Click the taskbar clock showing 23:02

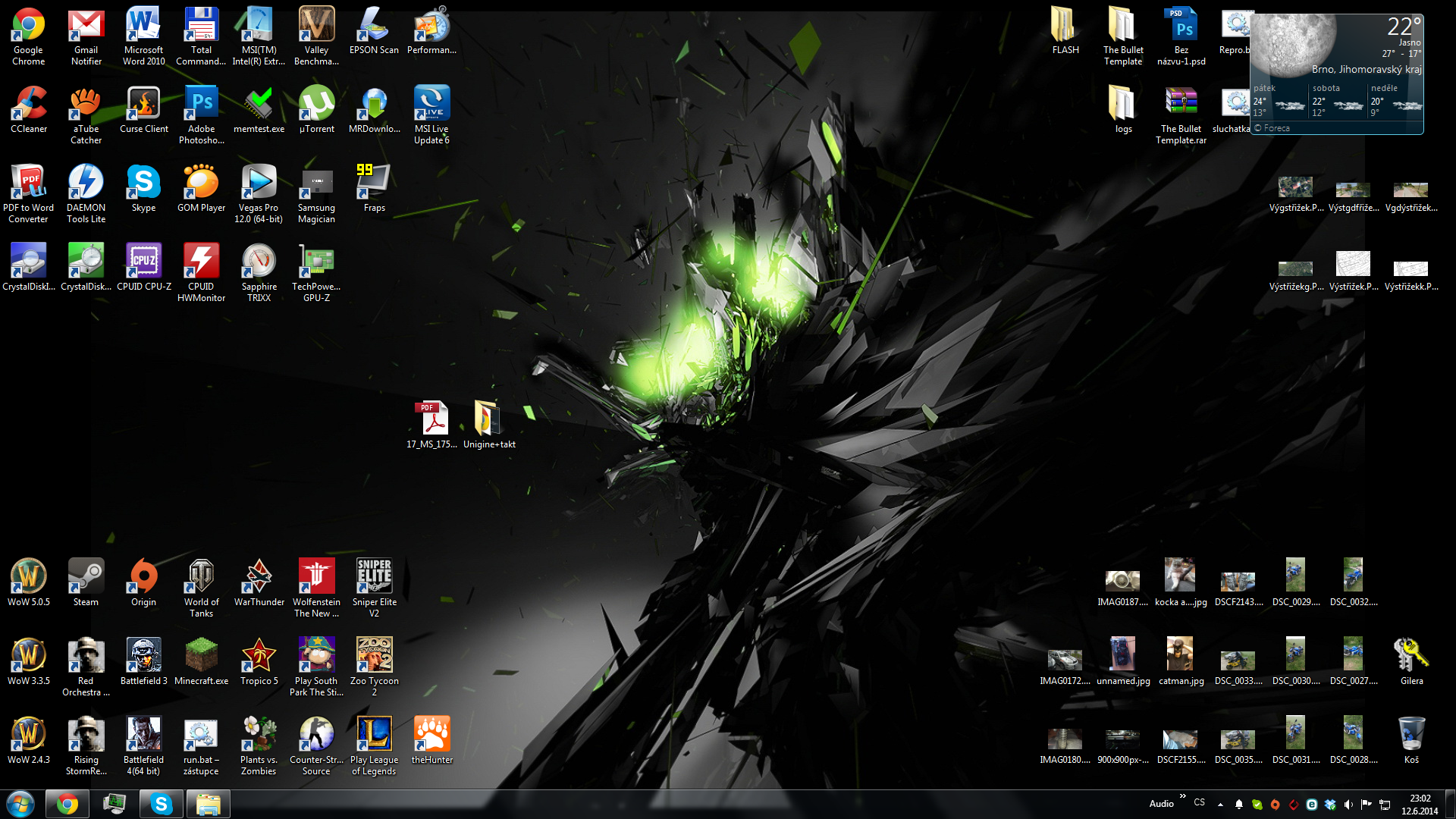[x=1420, y=804]
